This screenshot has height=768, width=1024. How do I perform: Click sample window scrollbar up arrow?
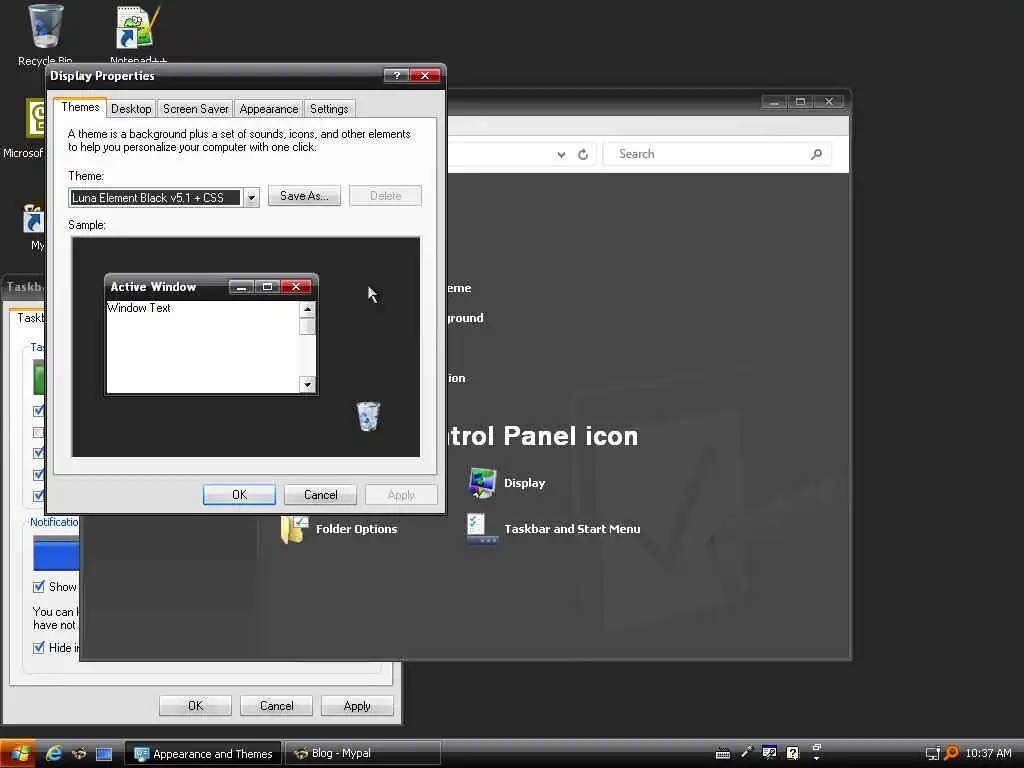308,309
